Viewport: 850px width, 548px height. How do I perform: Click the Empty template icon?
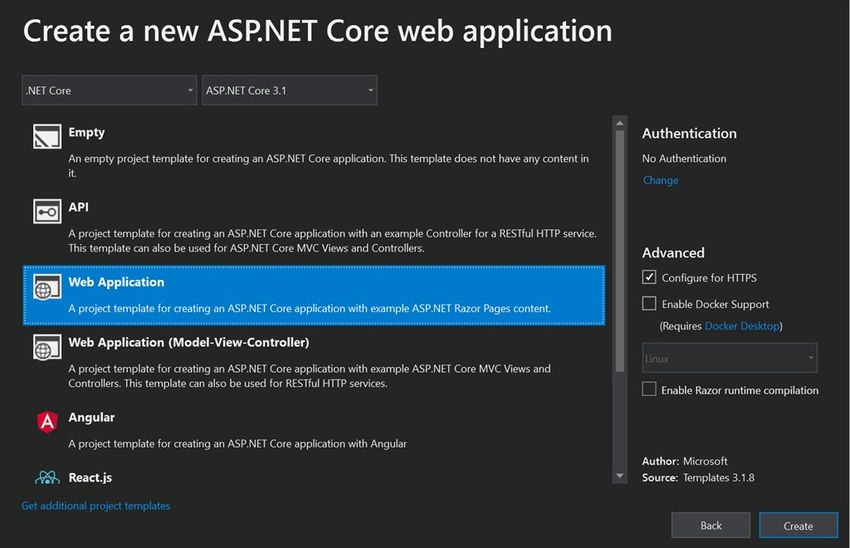pyautogui.click(x=46, y=137)
